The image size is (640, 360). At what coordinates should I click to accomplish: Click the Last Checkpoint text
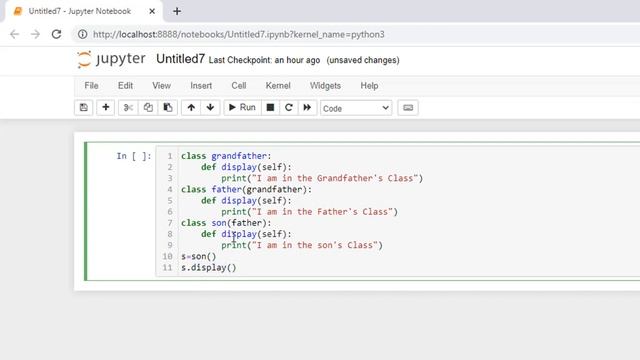click(x=264, y=60)
